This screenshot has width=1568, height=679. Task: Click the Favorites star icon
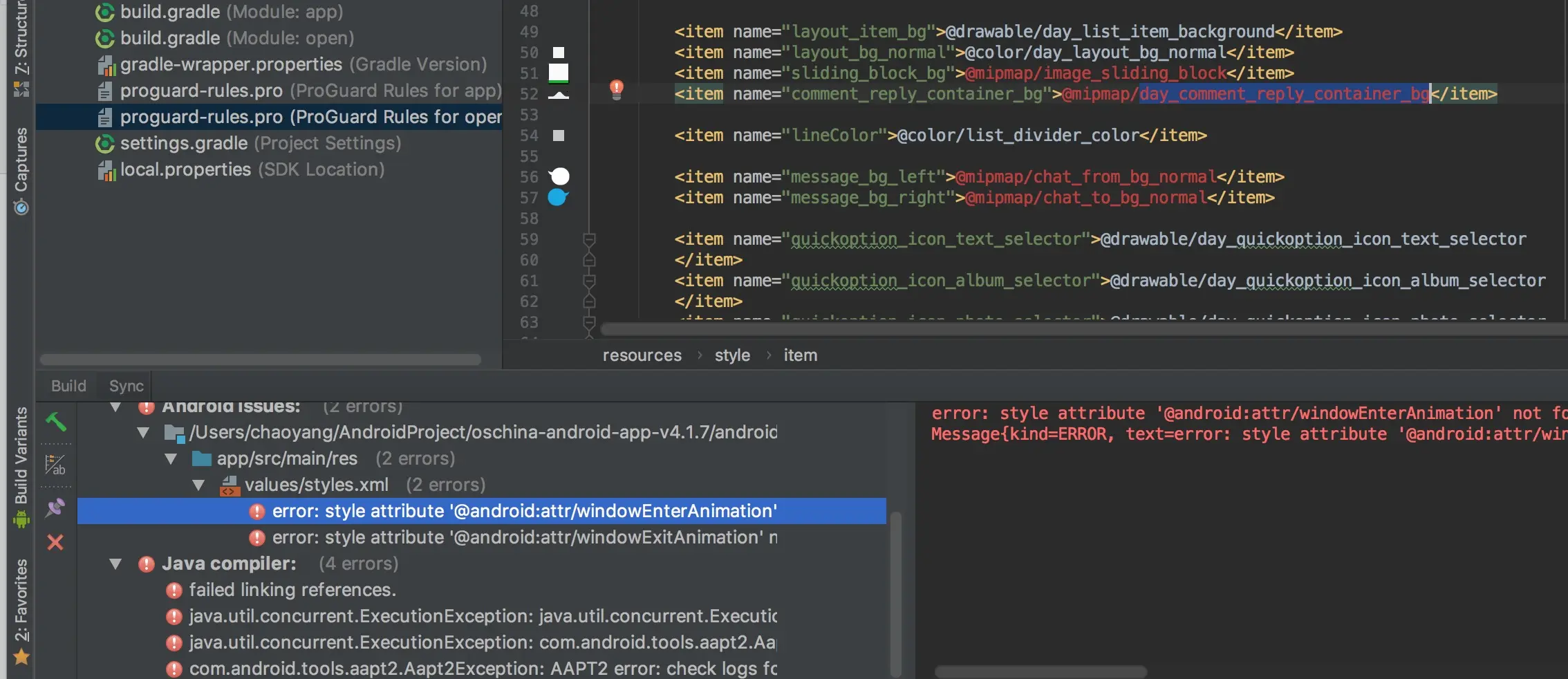click(x=21, y=656)
